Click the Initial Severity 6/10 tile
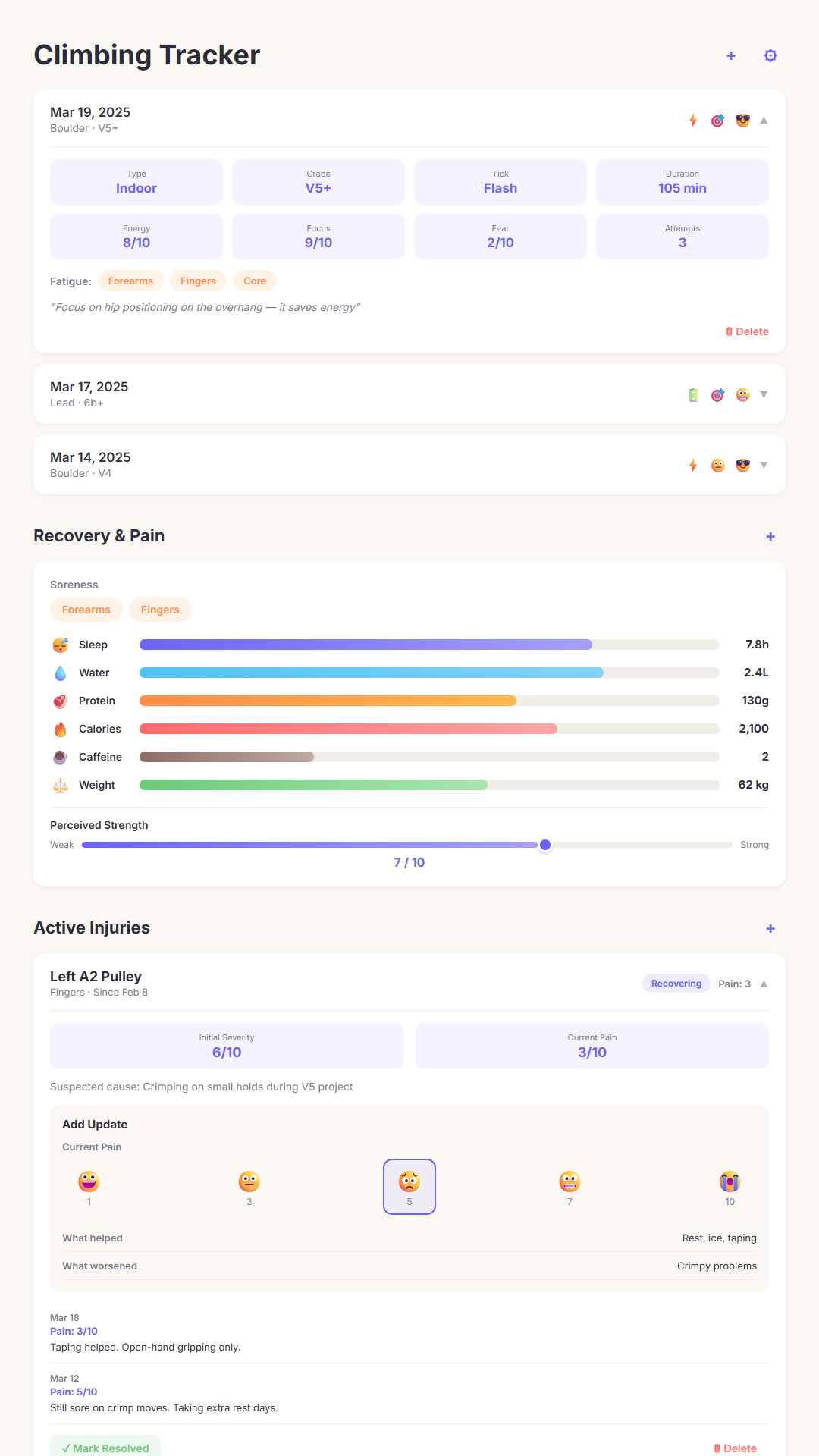This screenshot has width=819, height=1456. click(x=227, y=1046)
